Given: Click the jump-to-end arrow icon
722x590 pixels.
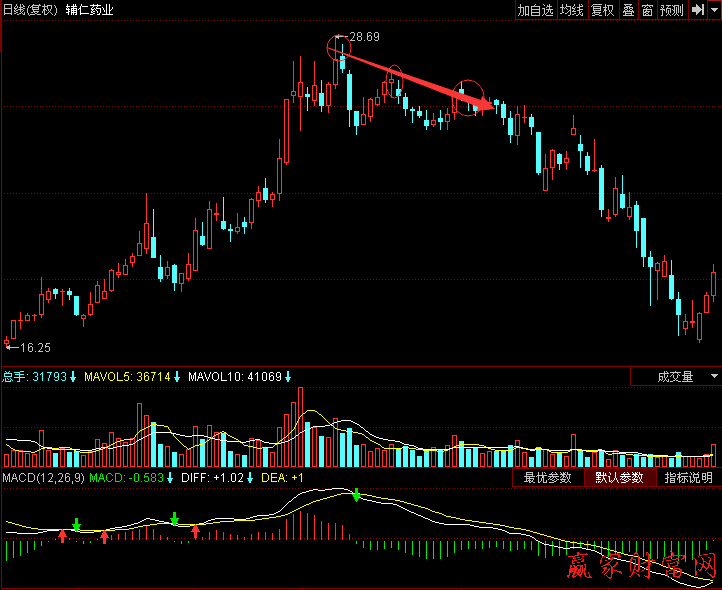Looking at the screenshot, I should (x=697, y=10).
